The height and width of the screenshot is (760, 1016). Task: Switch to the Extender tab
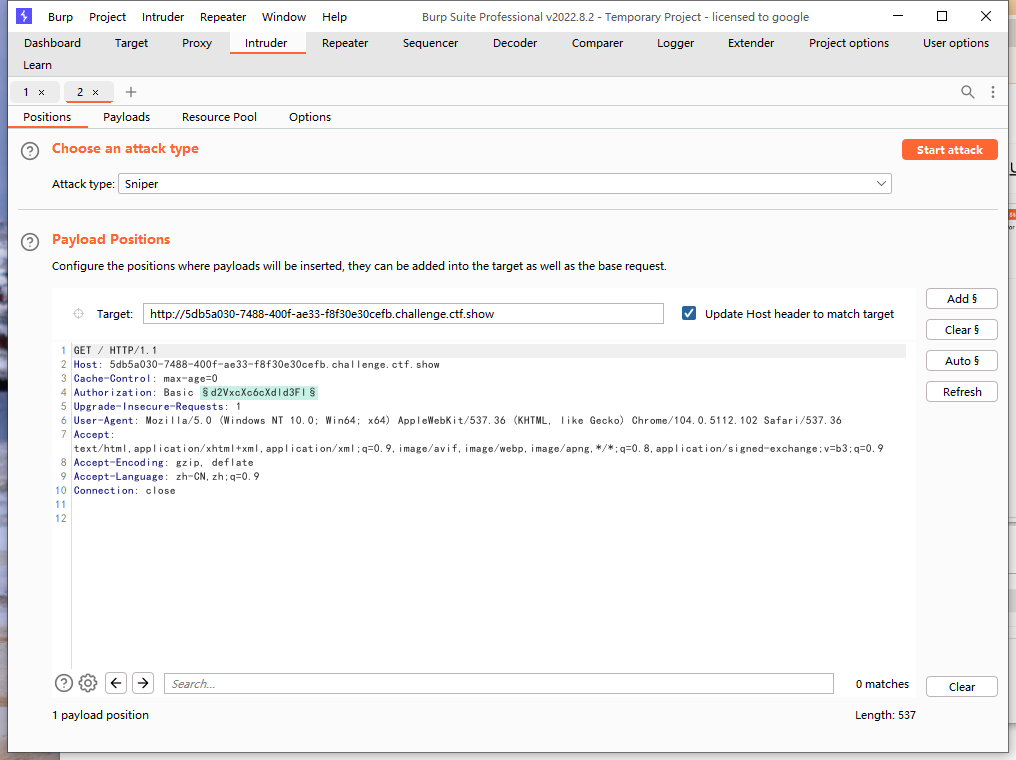pos(751,43)
